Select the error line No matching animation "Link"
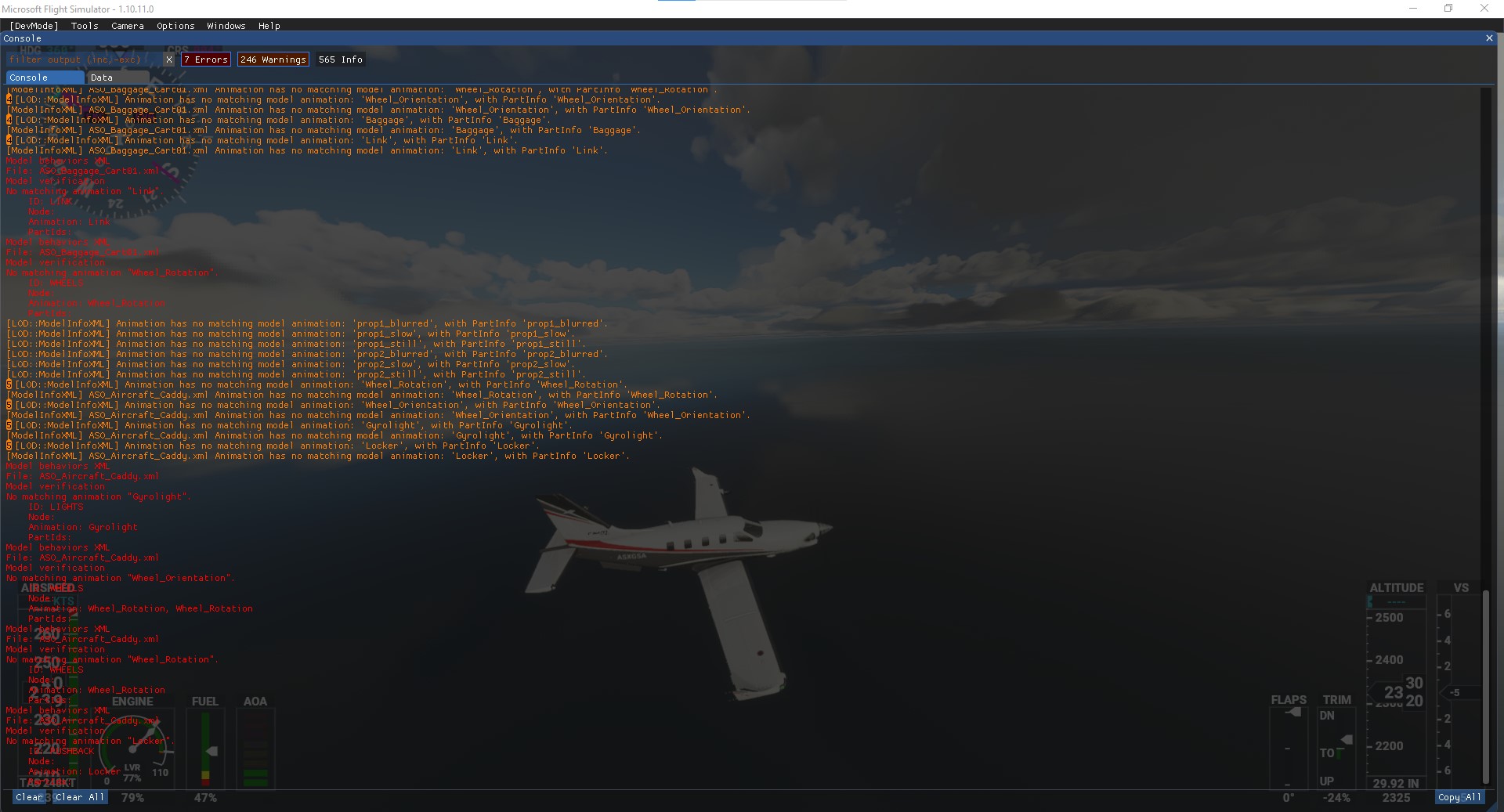 pyautogui.click(x=83, y=191)
